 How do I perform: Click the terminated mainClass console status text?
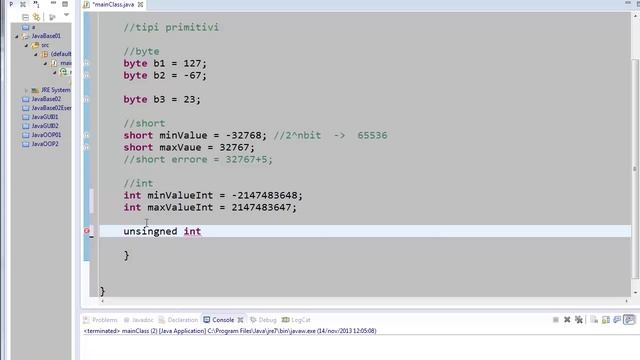click(230, 331)
